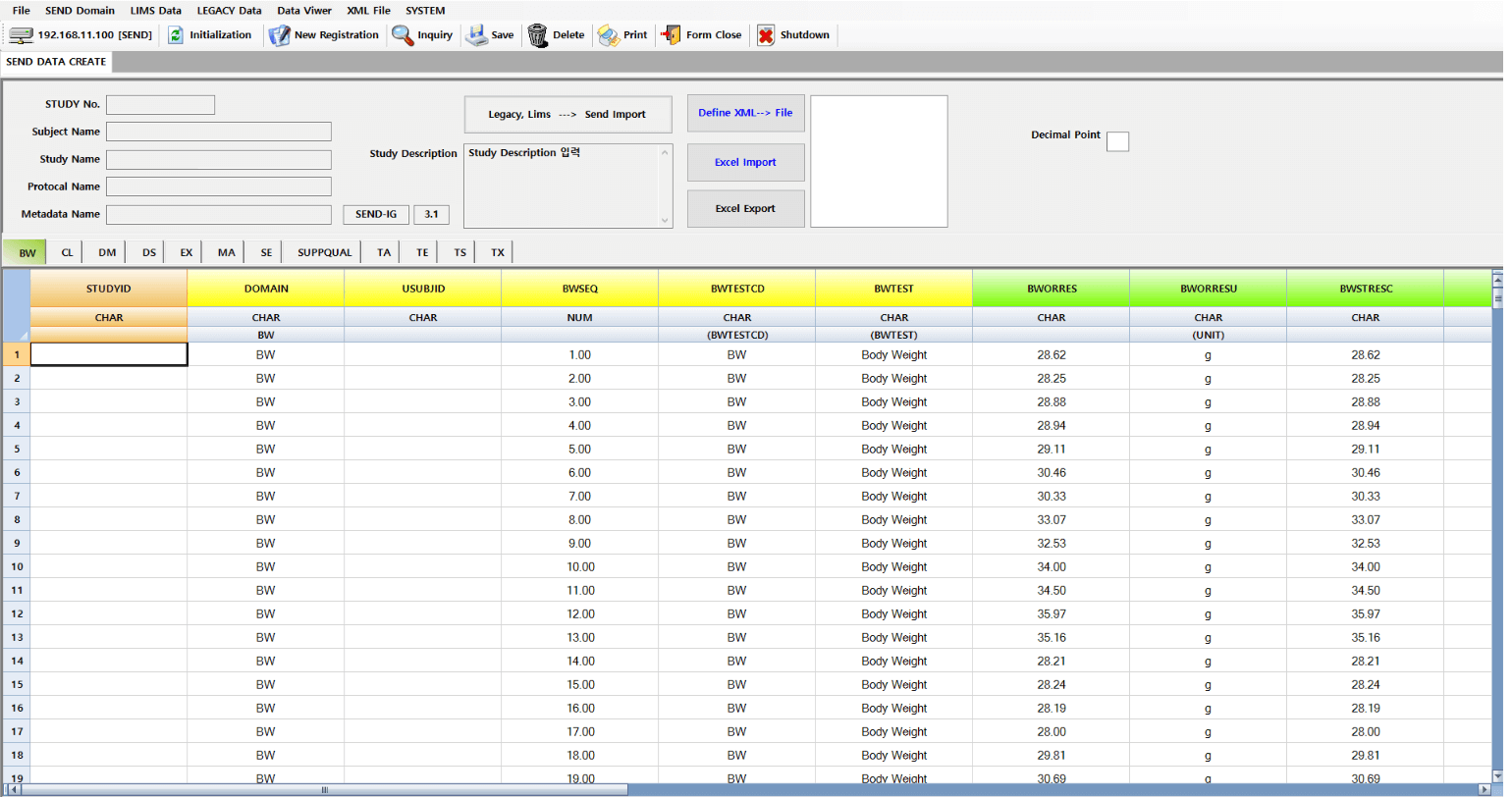Click the SEND-IG button
Image resolution: width=1512 pixels, height=797 pixels.
(376, 214)
